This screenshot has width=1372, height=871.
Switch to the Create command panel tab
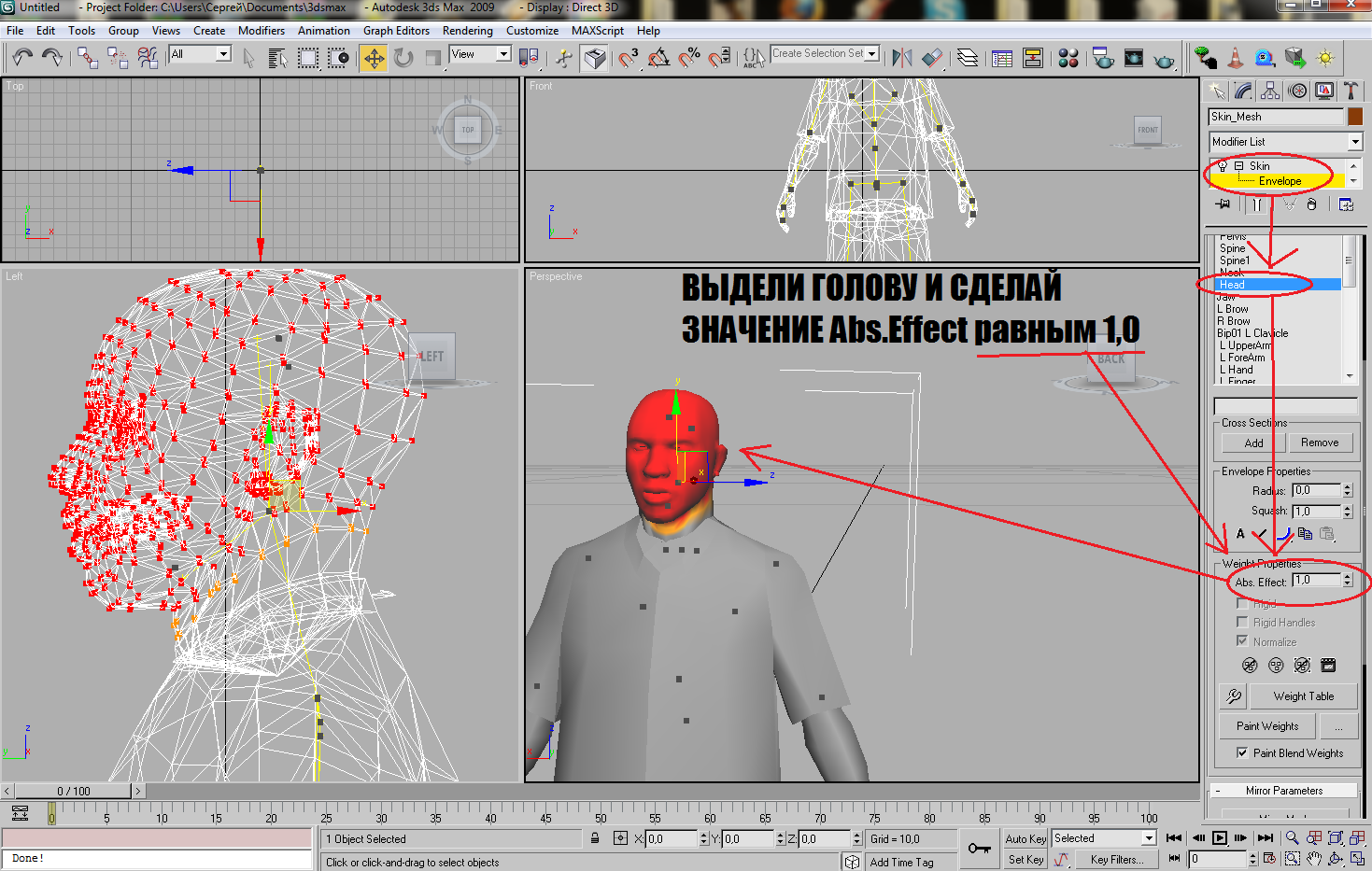(1216, 91)
